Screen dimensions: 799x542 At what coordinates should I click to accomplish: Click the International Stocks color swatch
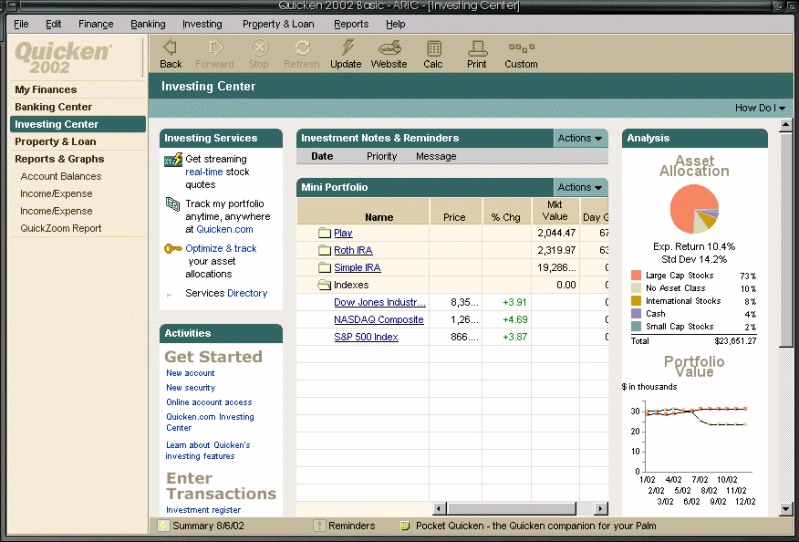[x=635, y=301]
